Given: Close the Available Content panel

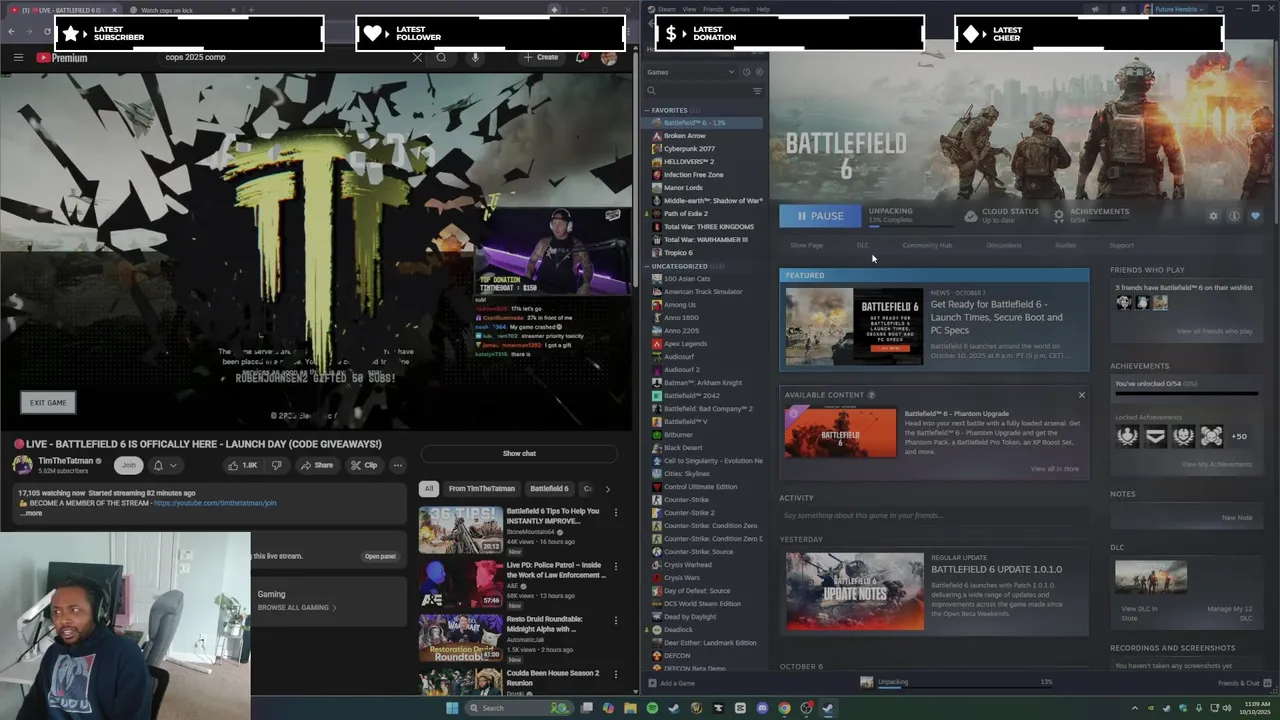Looking at the screenshot, I should click(1081, 395).
